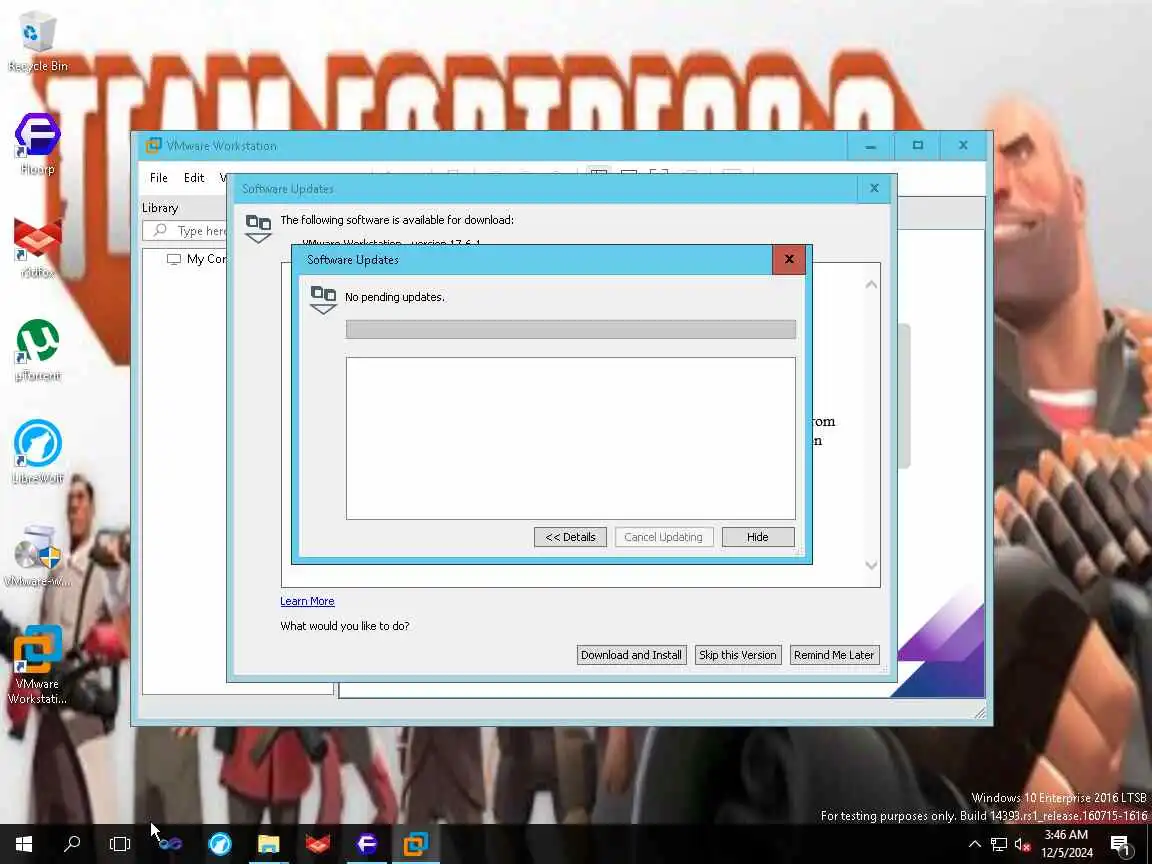
Task: Open the µTorrent desktop shortcut
Action: tap(37, 350)
